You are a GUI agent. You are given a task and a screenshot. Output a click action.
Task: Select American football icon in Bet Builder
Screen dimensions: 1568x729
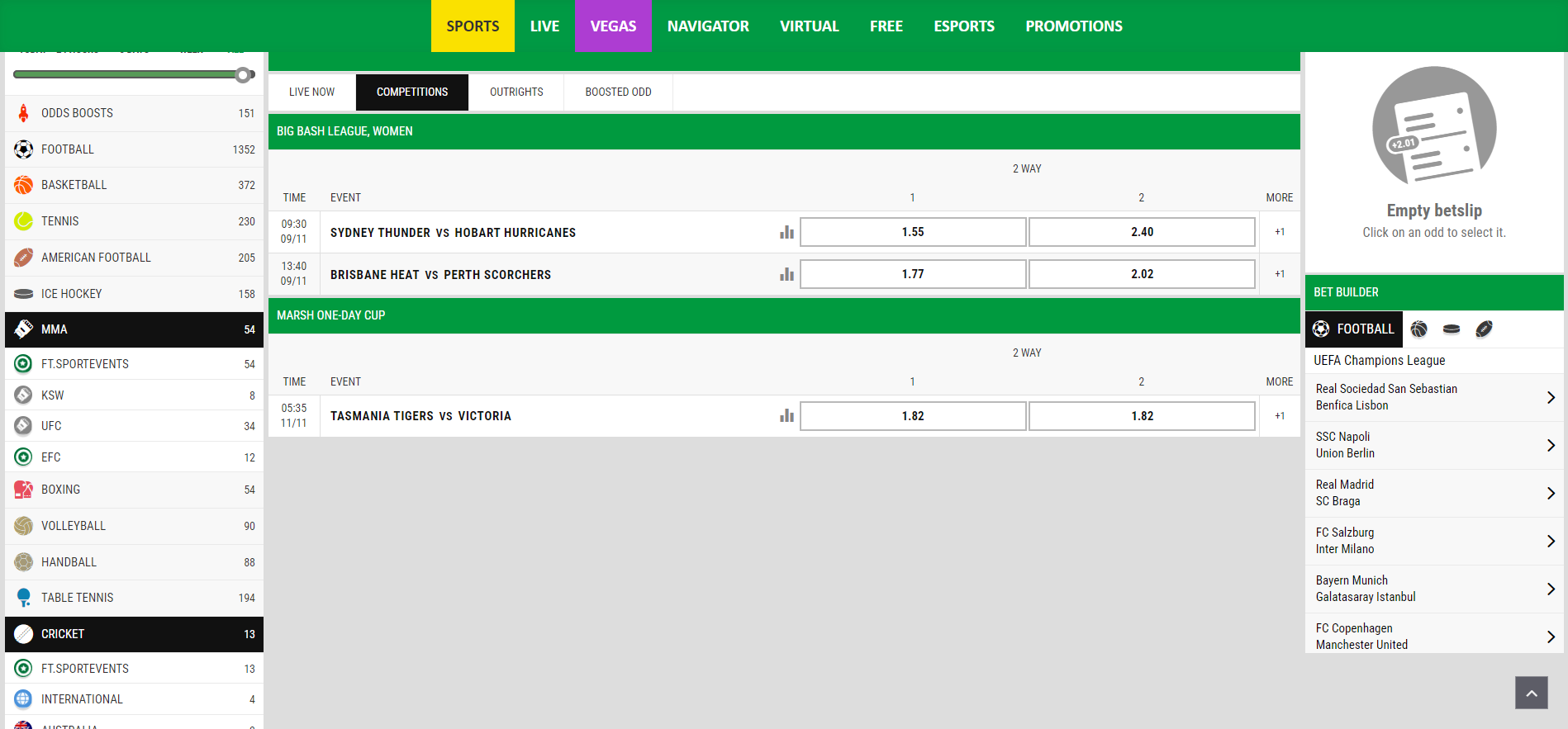coord(1485,329)
